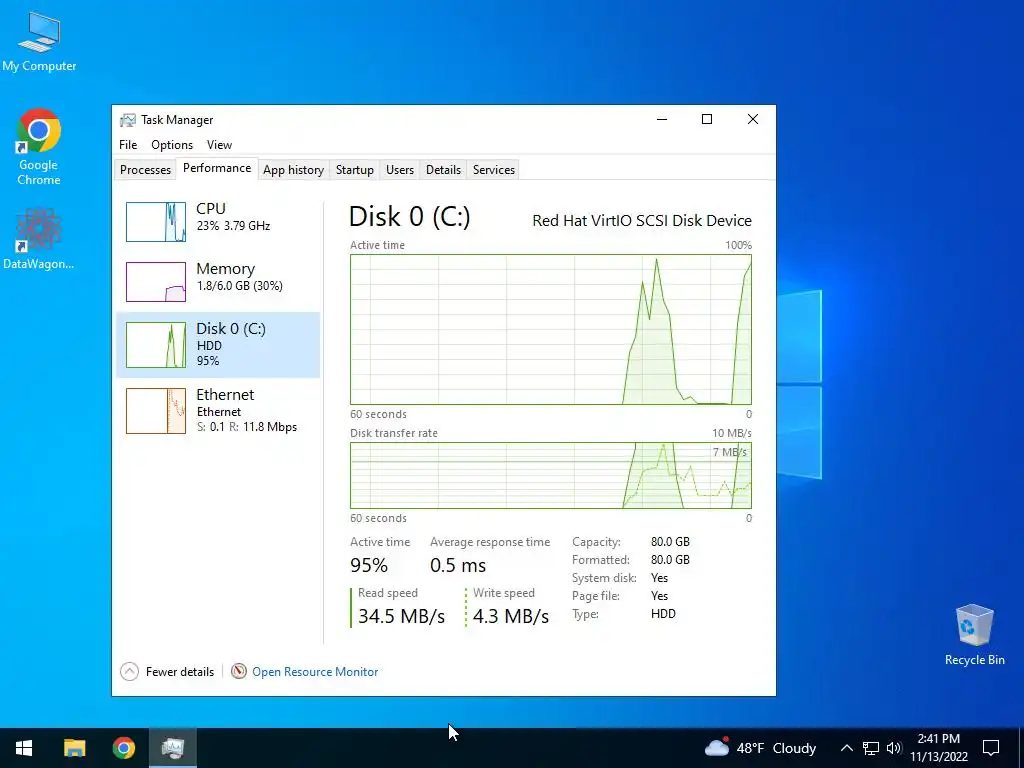This screenshot has height=768, width=1024.
Task: Click Capacity 80.0 GB value
Action: tap(670, 542)
